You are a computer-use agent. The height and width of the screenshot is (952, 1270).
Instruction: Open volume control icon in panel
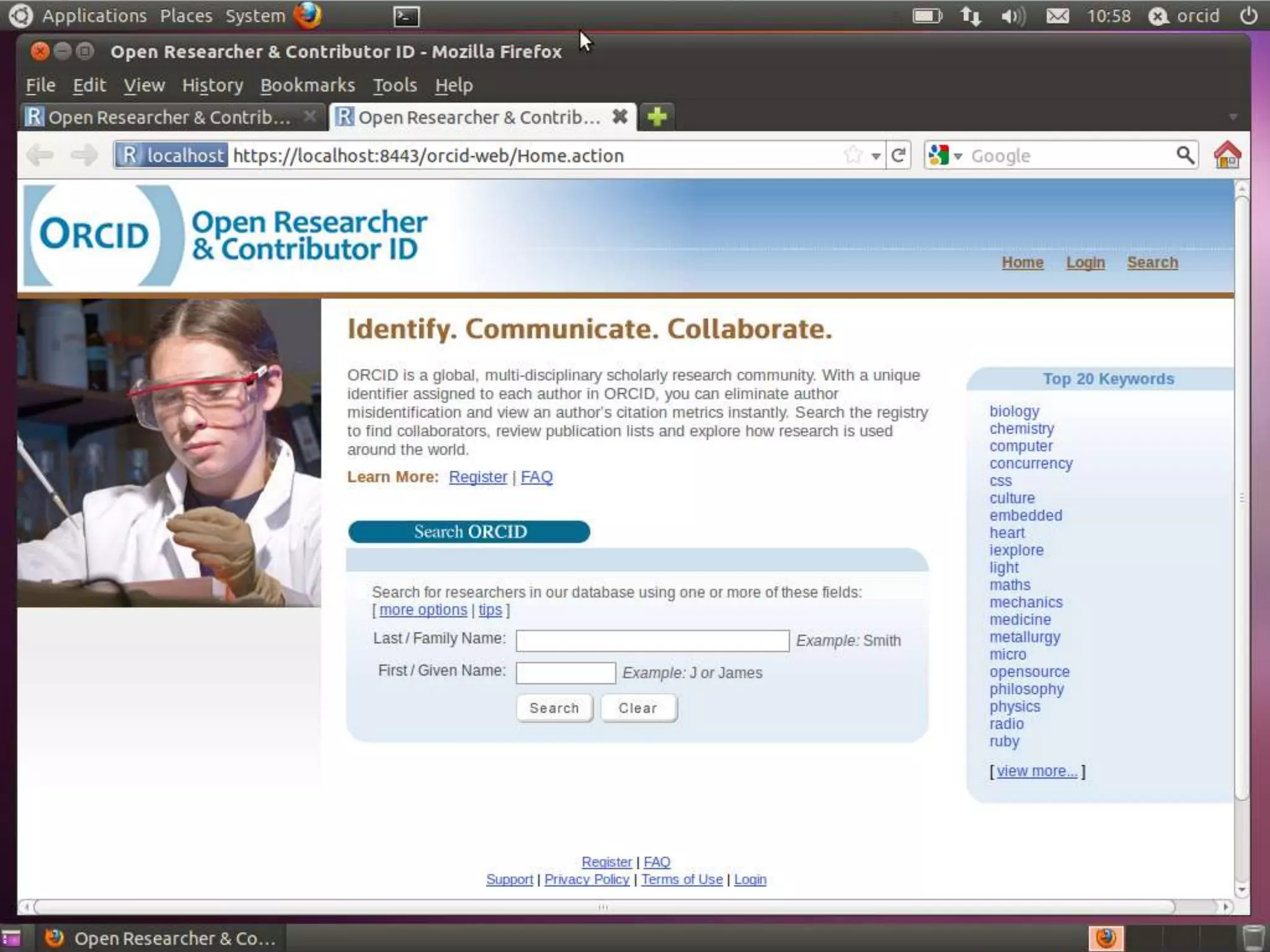(1013, 16)
